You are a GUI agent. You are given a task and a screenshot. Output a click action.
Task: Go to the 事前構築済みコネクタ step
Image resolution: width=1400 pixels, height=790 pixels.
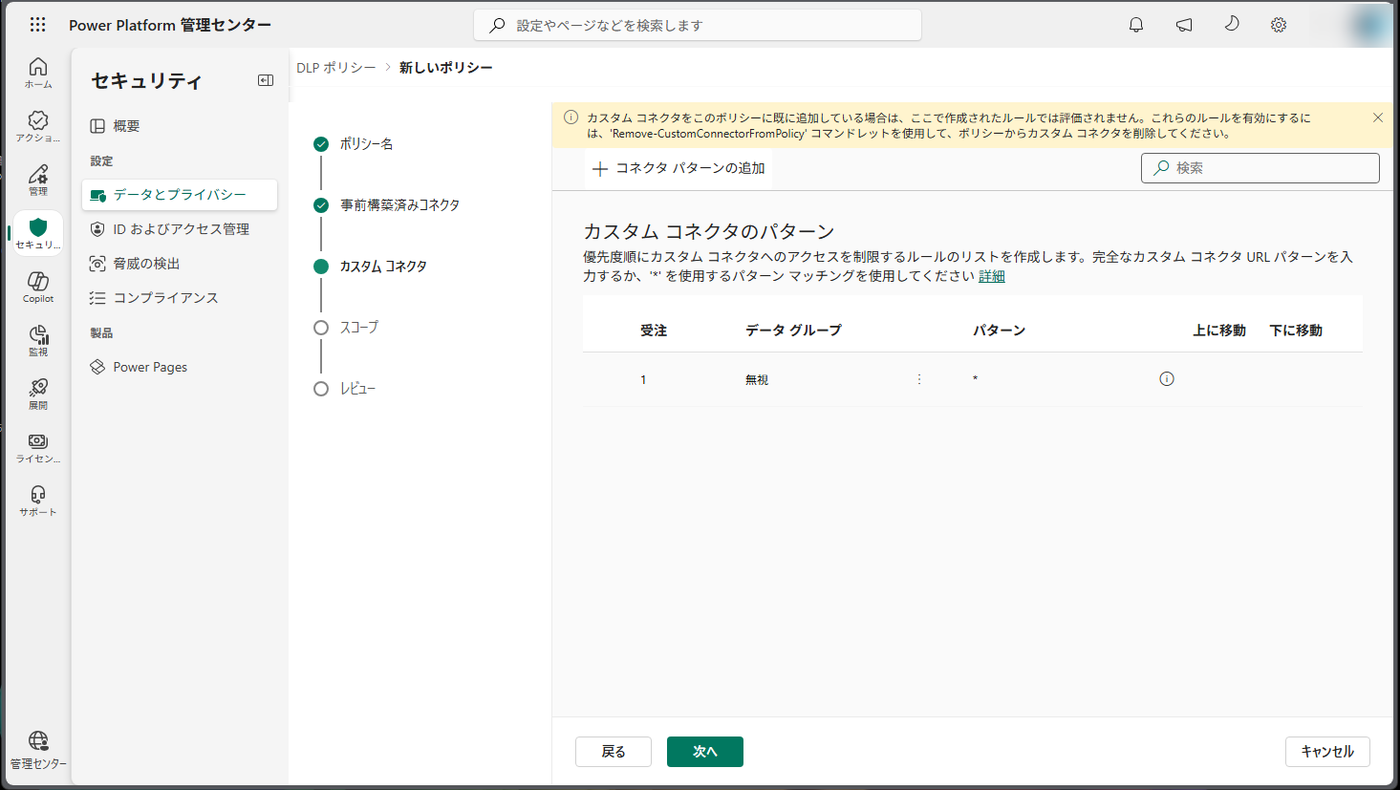[x=387, y=205]
